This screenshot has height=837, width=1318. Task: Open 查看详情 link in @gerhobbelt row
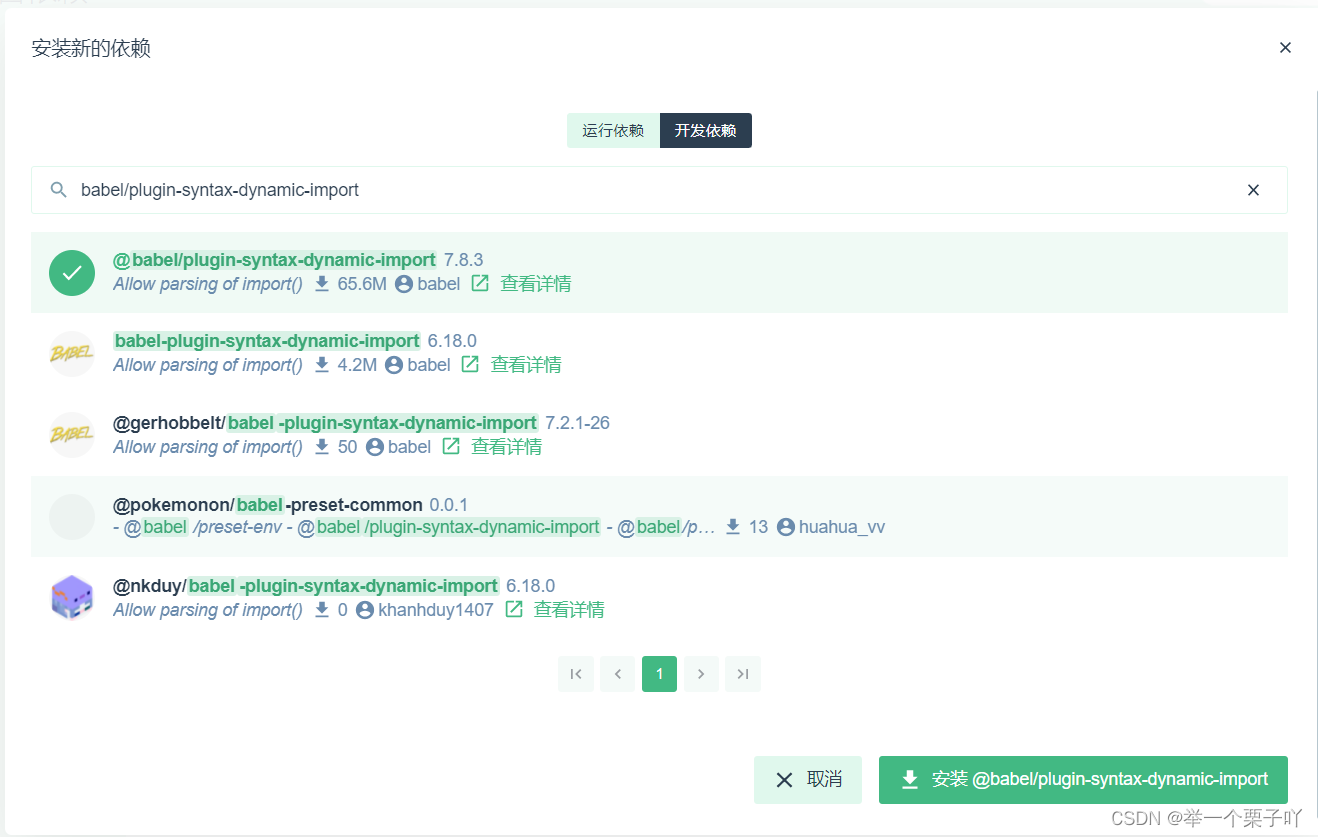click(x=507, y=447)
